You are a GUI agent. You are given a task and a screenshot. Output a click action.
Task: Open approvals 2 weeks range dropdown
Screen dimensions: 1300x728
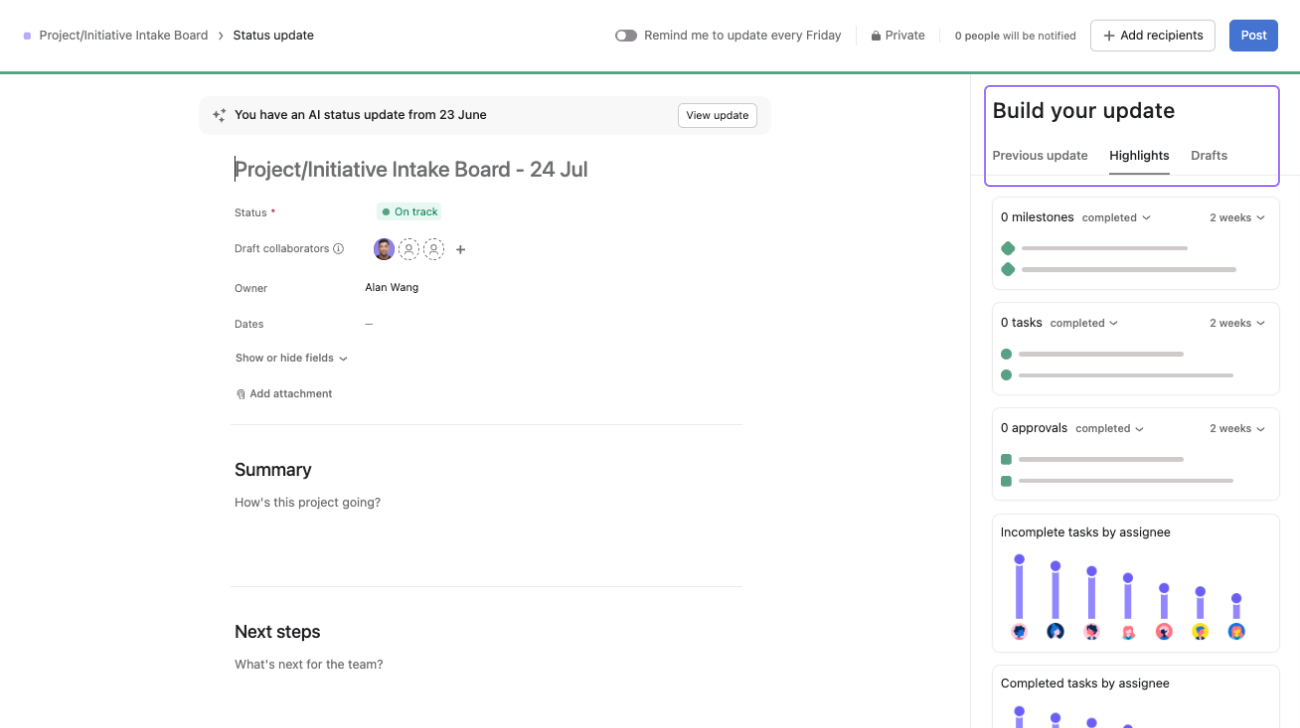[1237, 429]
